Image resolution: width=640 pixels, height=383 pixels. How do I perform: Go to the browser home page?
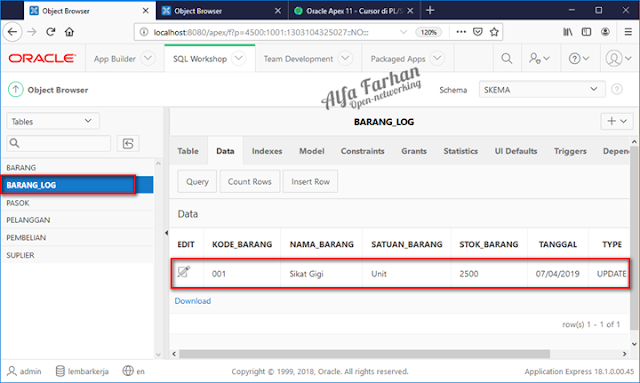point(69,32)
